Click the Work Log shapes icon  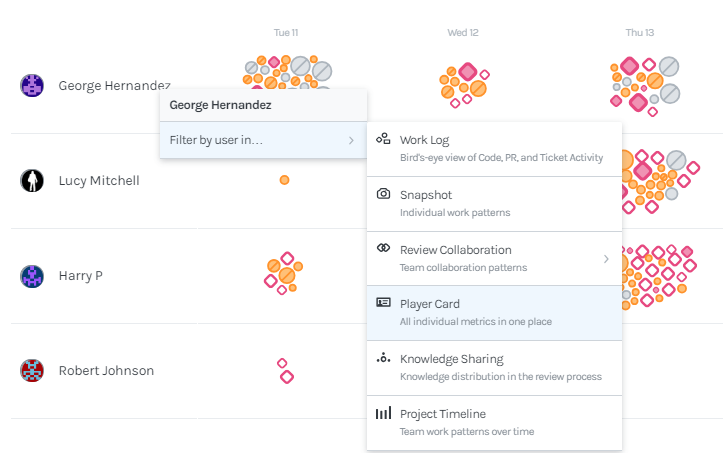[x=383, y=138]
